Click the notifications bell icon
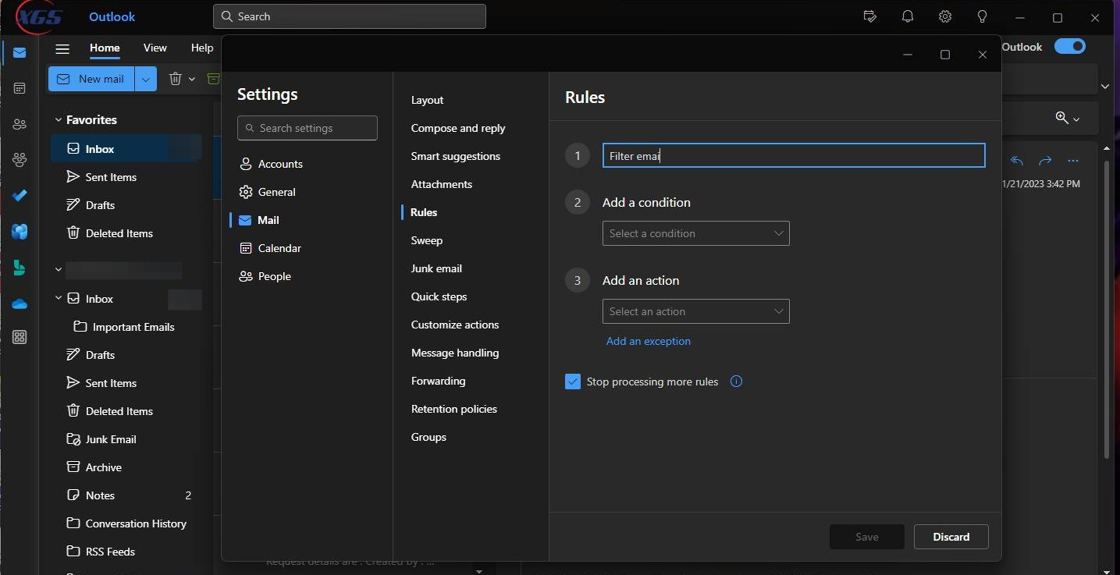1120x575 pixels. pos(907,17)
